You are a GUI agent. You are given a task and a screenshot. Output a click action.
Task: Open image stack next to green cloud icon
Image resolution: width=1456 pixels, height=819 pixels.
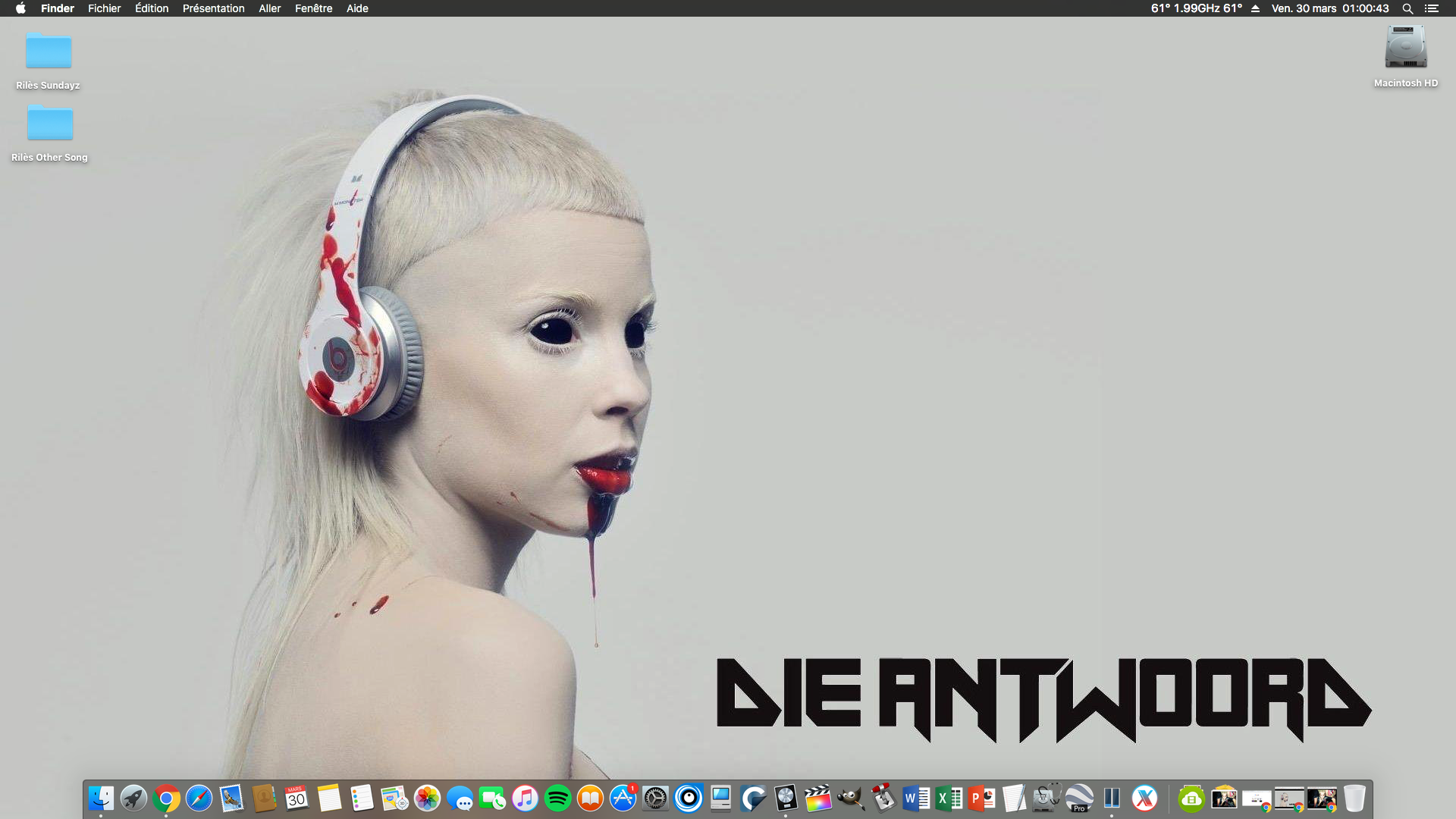pyautogui.click(x=1224, y=798)
